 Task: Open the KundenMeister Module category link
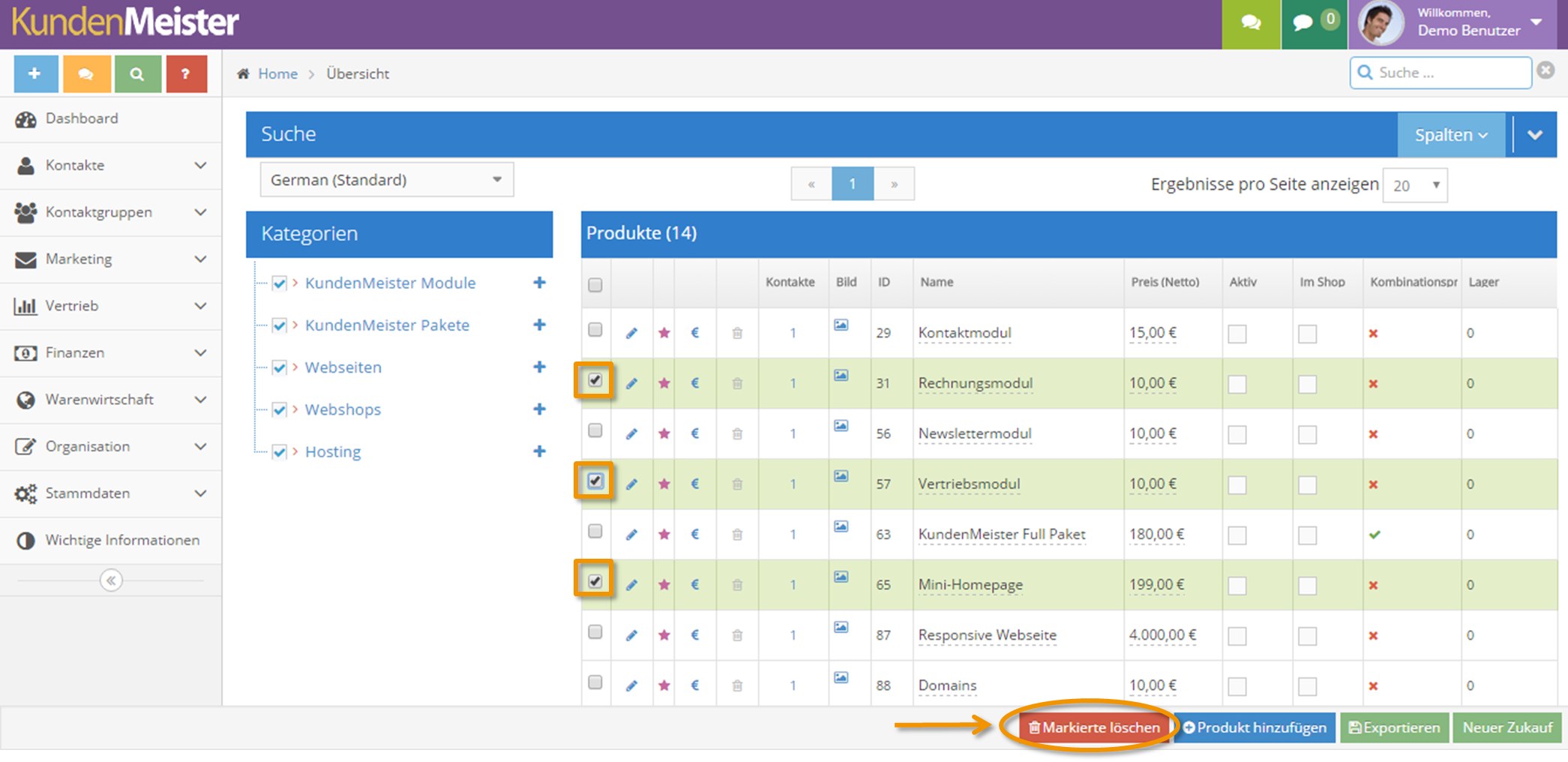coord(390,283)
